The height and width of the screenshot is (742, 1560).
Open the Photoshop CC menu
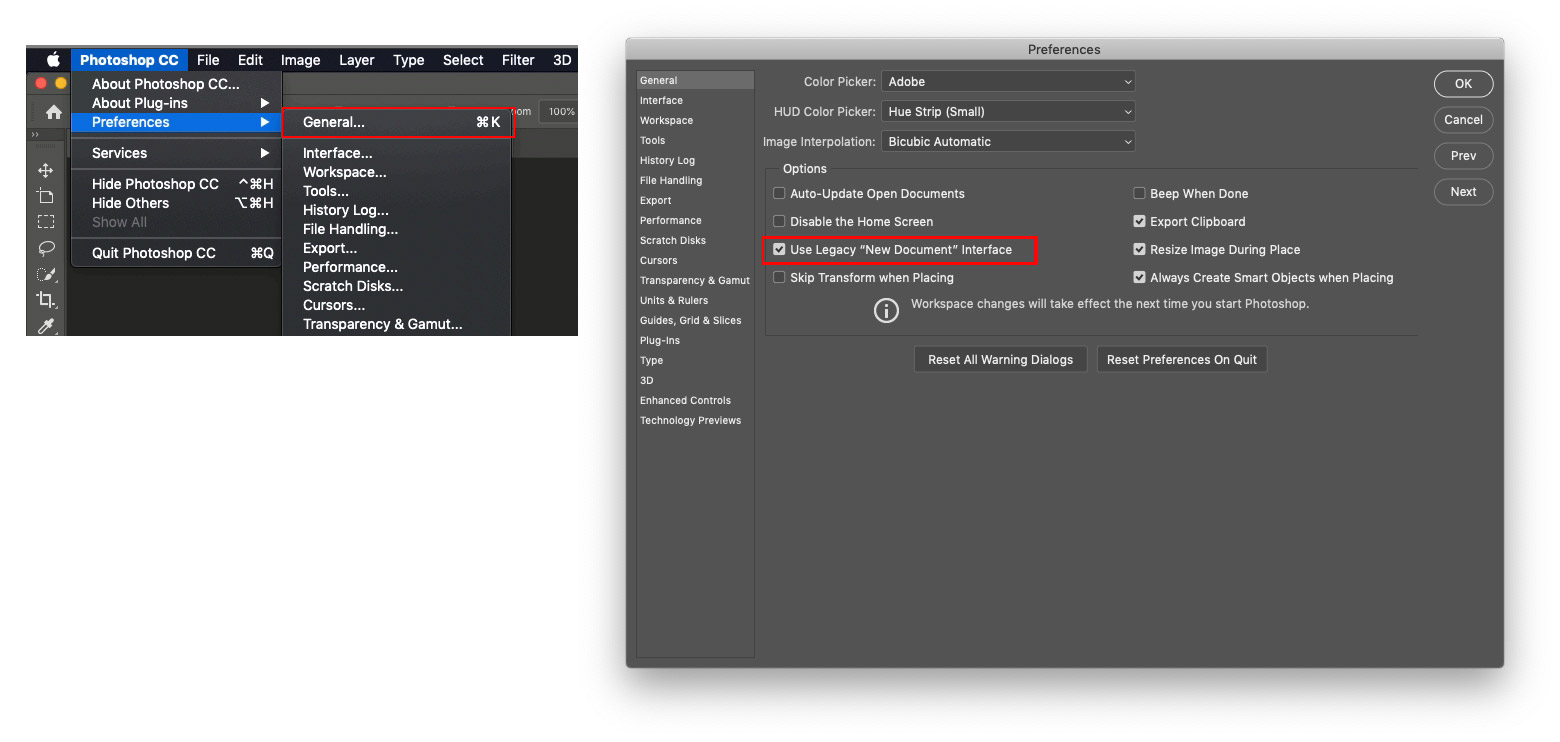(129, 60)
